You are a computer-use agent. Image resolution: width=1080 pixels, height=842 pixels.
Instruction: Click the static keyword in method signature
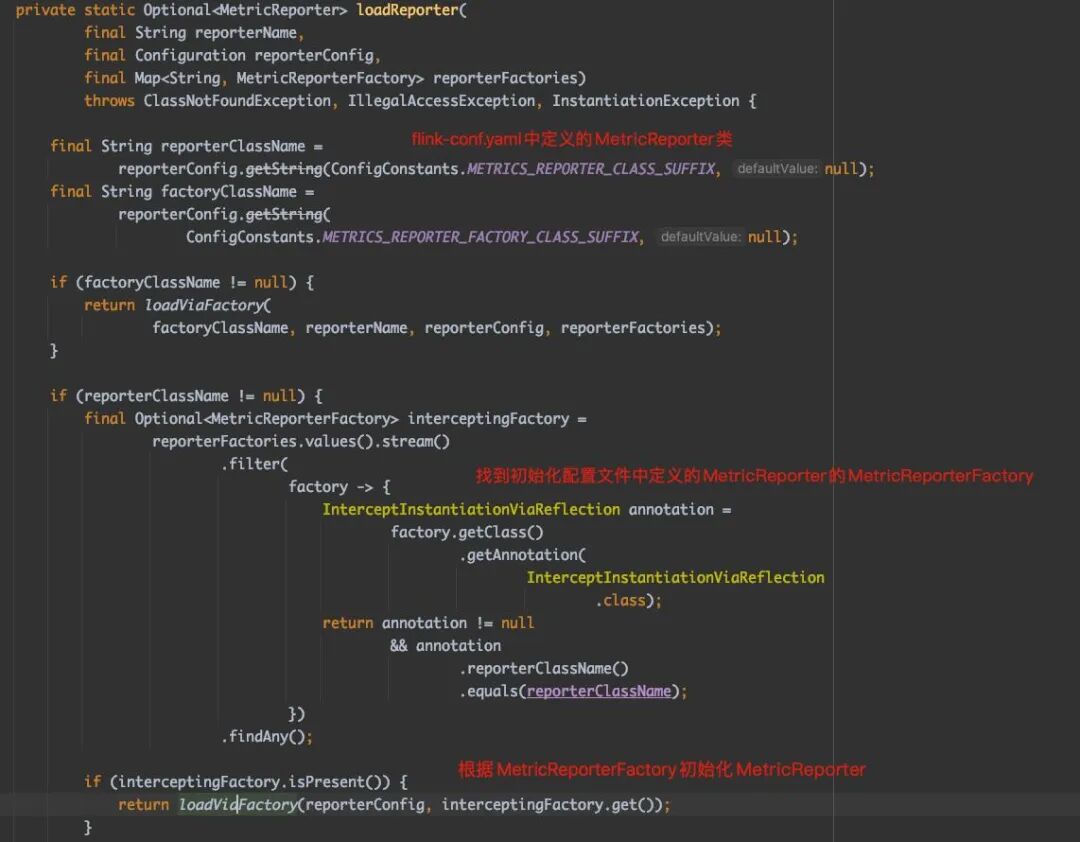pos(109,10)
